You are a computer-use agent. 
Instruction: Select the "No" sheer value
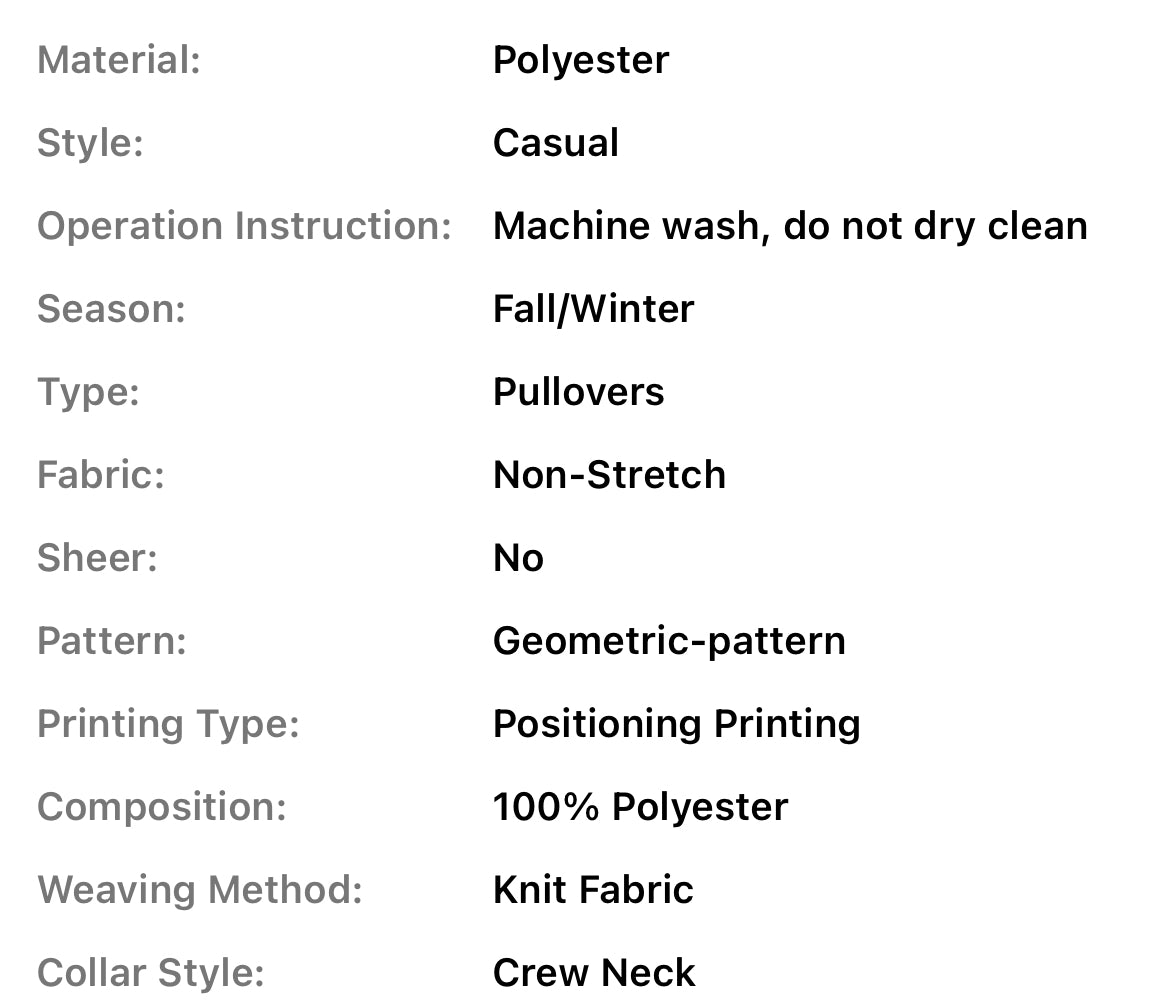tap(518, 558)
